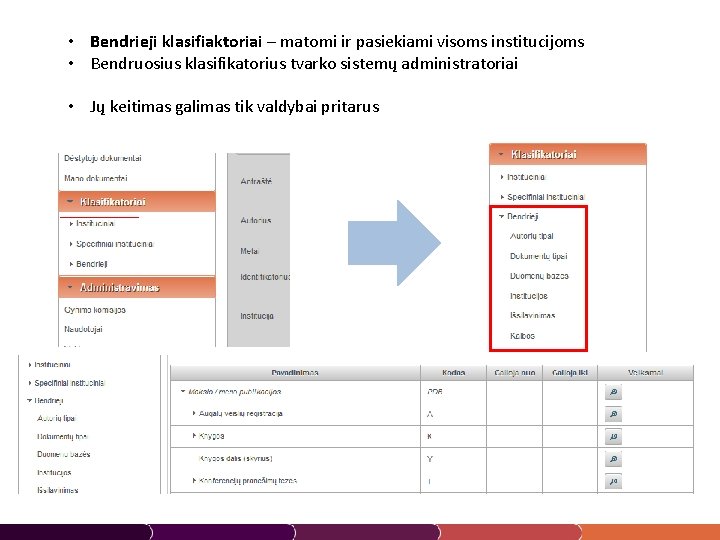Select Kalbos inside the red box

click(522, 336)
